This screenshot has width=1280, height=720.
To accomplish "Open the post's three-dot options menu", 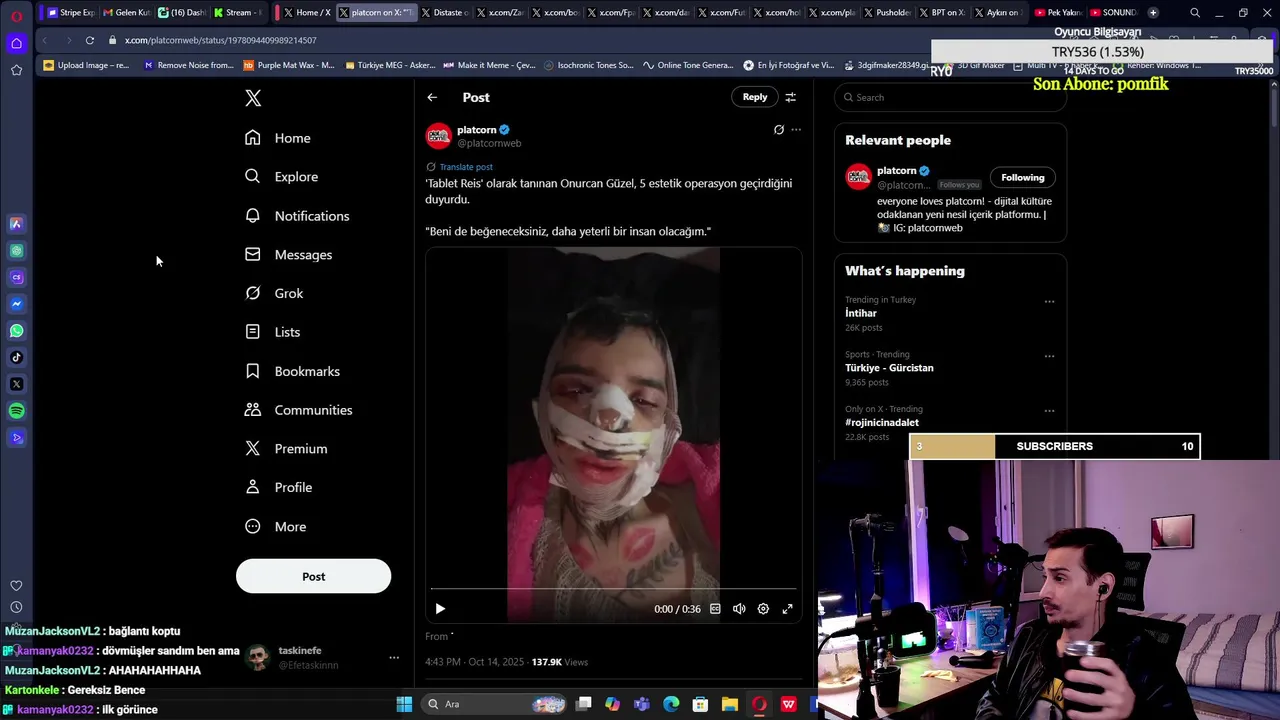I will pyautogui.click(x=796, y=130).
